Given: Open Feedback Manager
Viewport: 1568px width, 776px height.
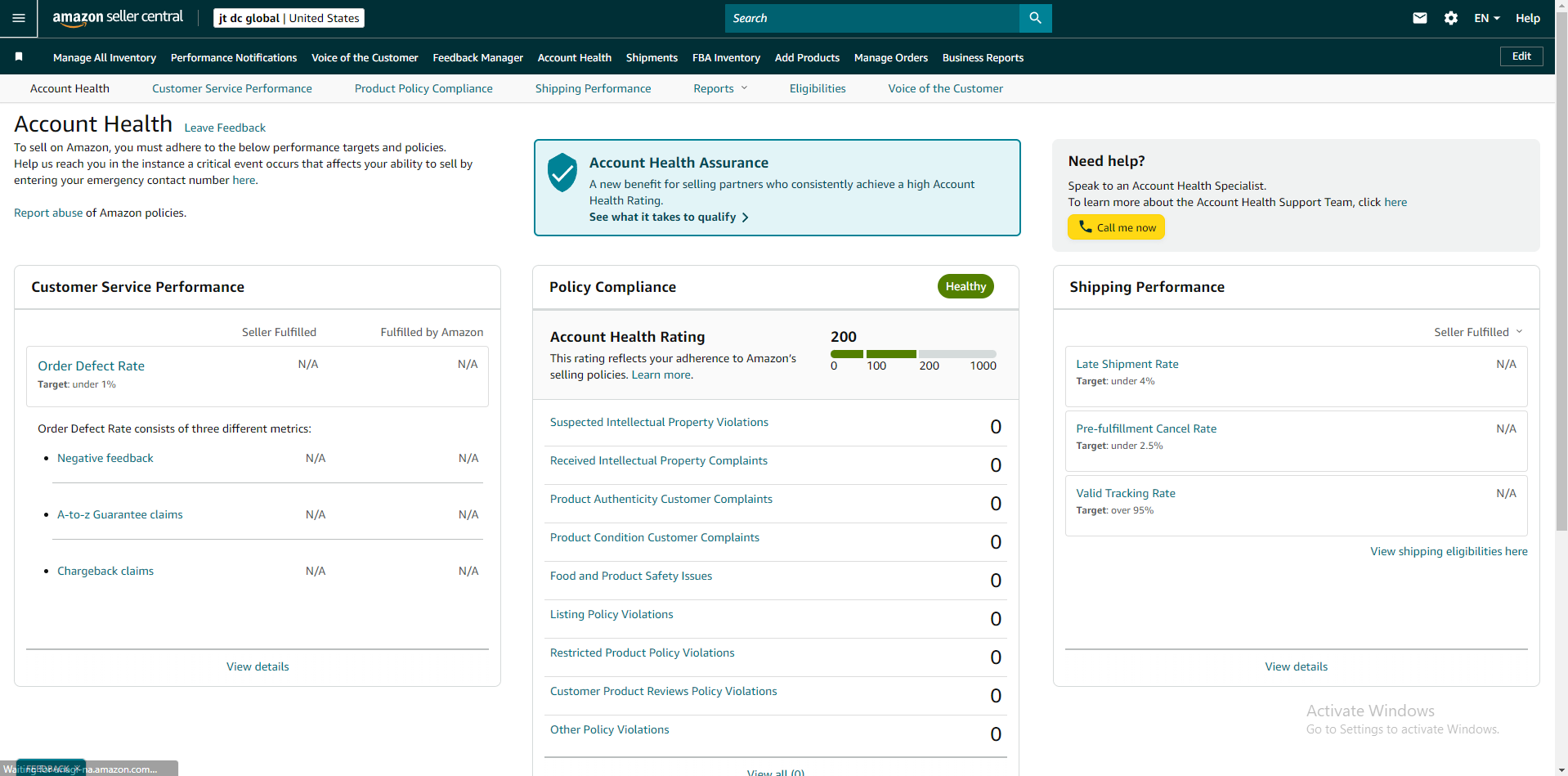Looking at the screenshot, I should (x=477, y=57).
